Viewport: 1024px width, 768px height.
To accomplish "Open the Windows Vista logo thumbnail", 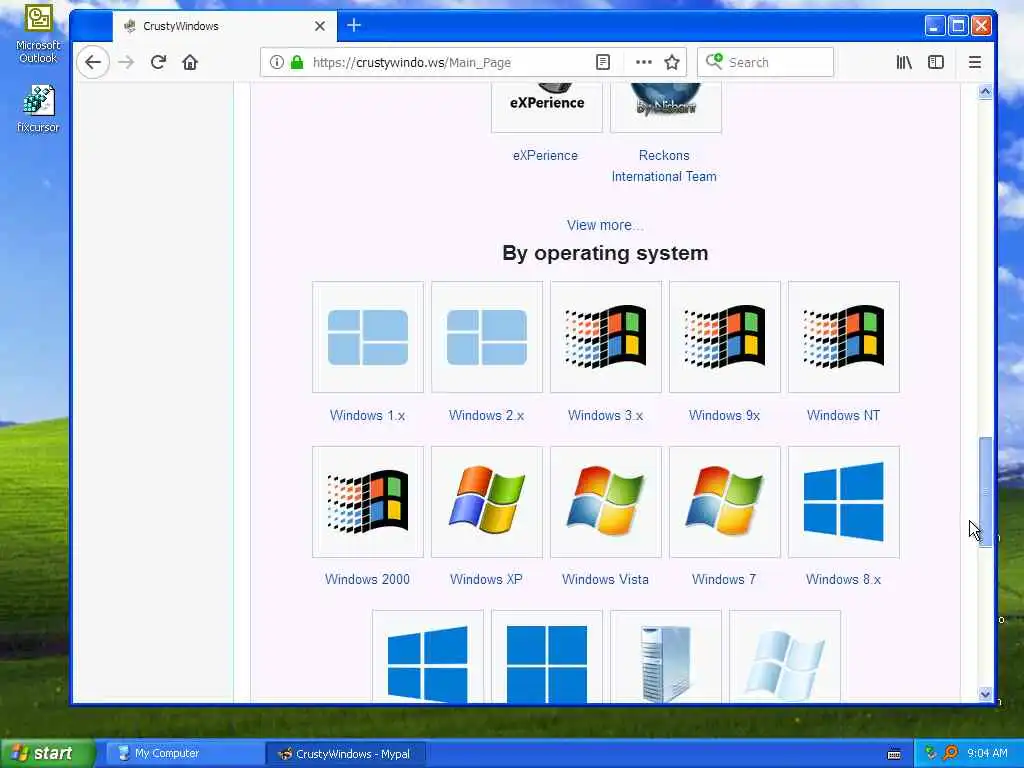I will [x=606, y=502].
